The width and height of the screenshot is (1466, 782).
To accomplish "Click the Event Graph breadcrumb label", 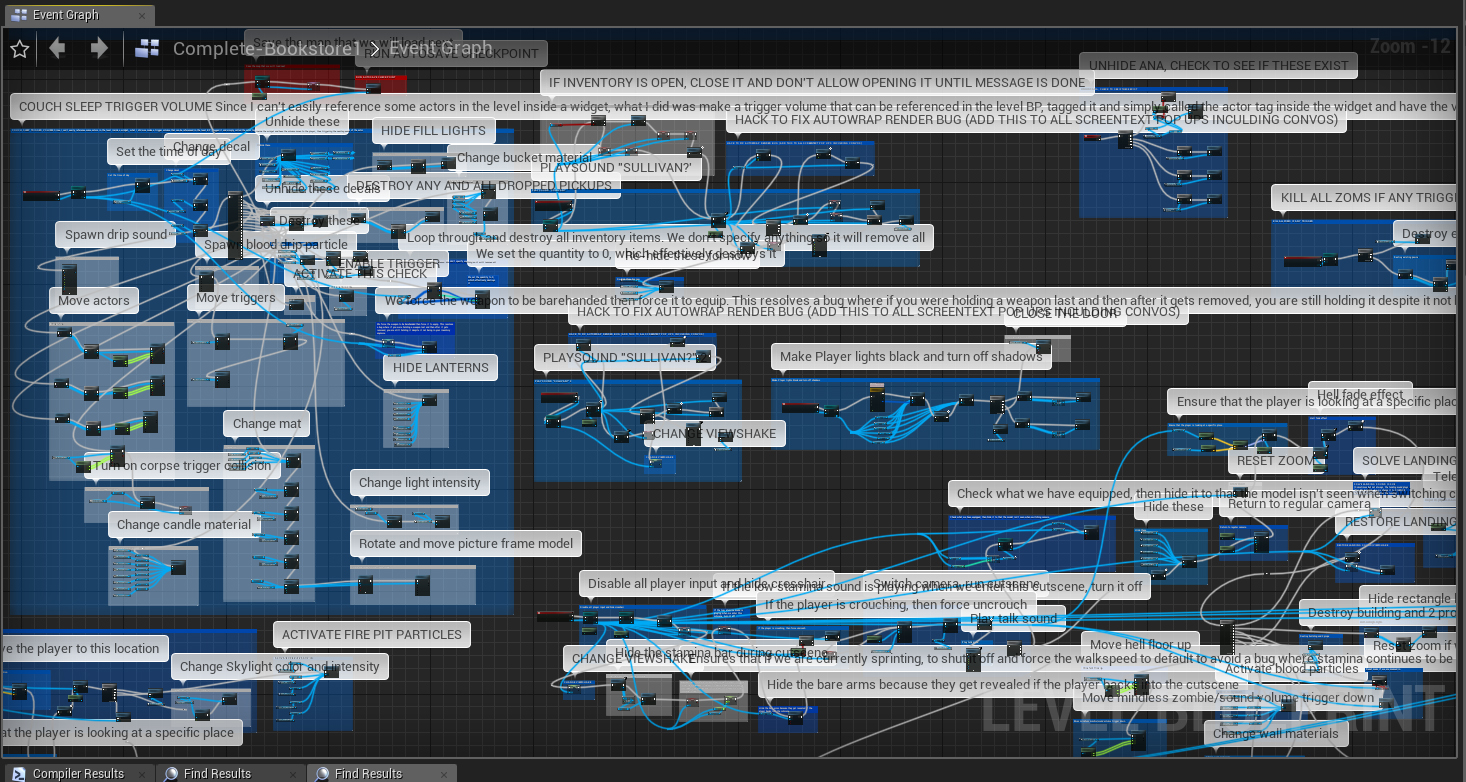I will point(440,48).
